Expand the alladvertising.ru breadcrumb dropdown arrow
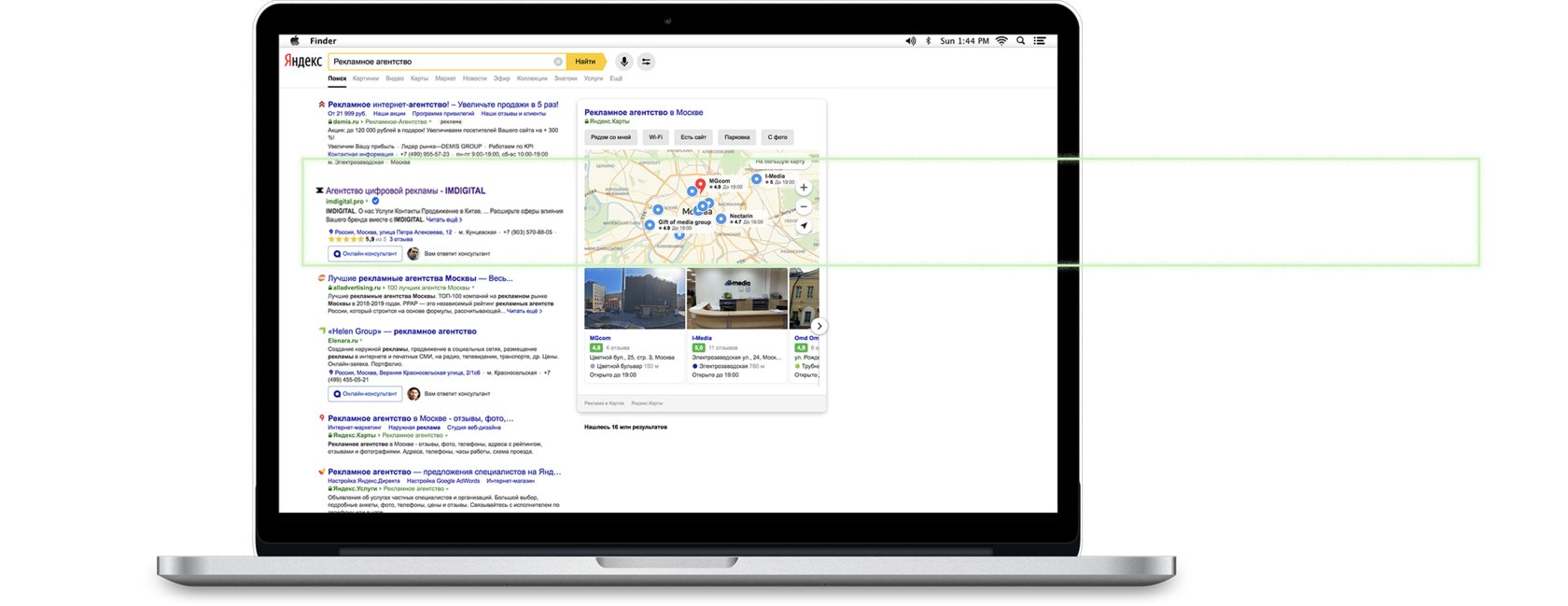 tap(474, 288)
